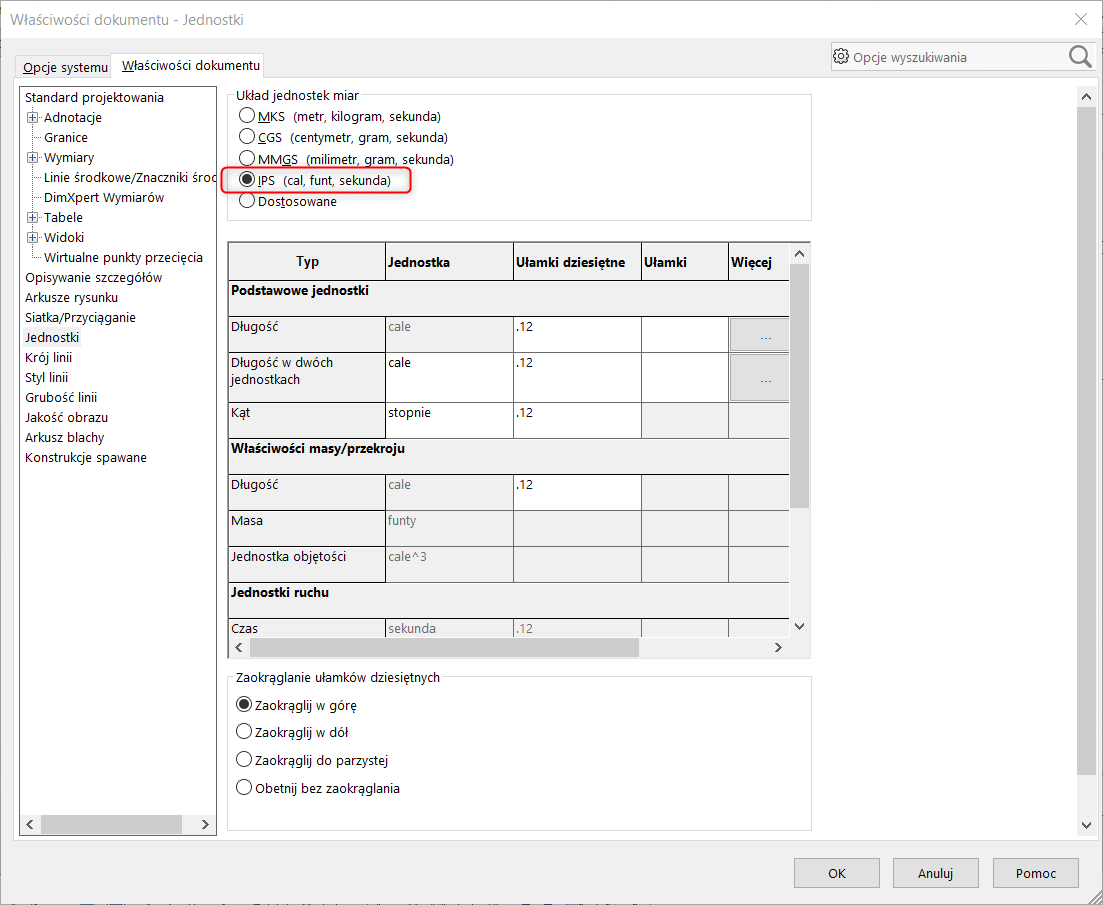The image size is (1103, 905).
Task: Expand the Tabele tree node
Action: (x=33, y=217)
